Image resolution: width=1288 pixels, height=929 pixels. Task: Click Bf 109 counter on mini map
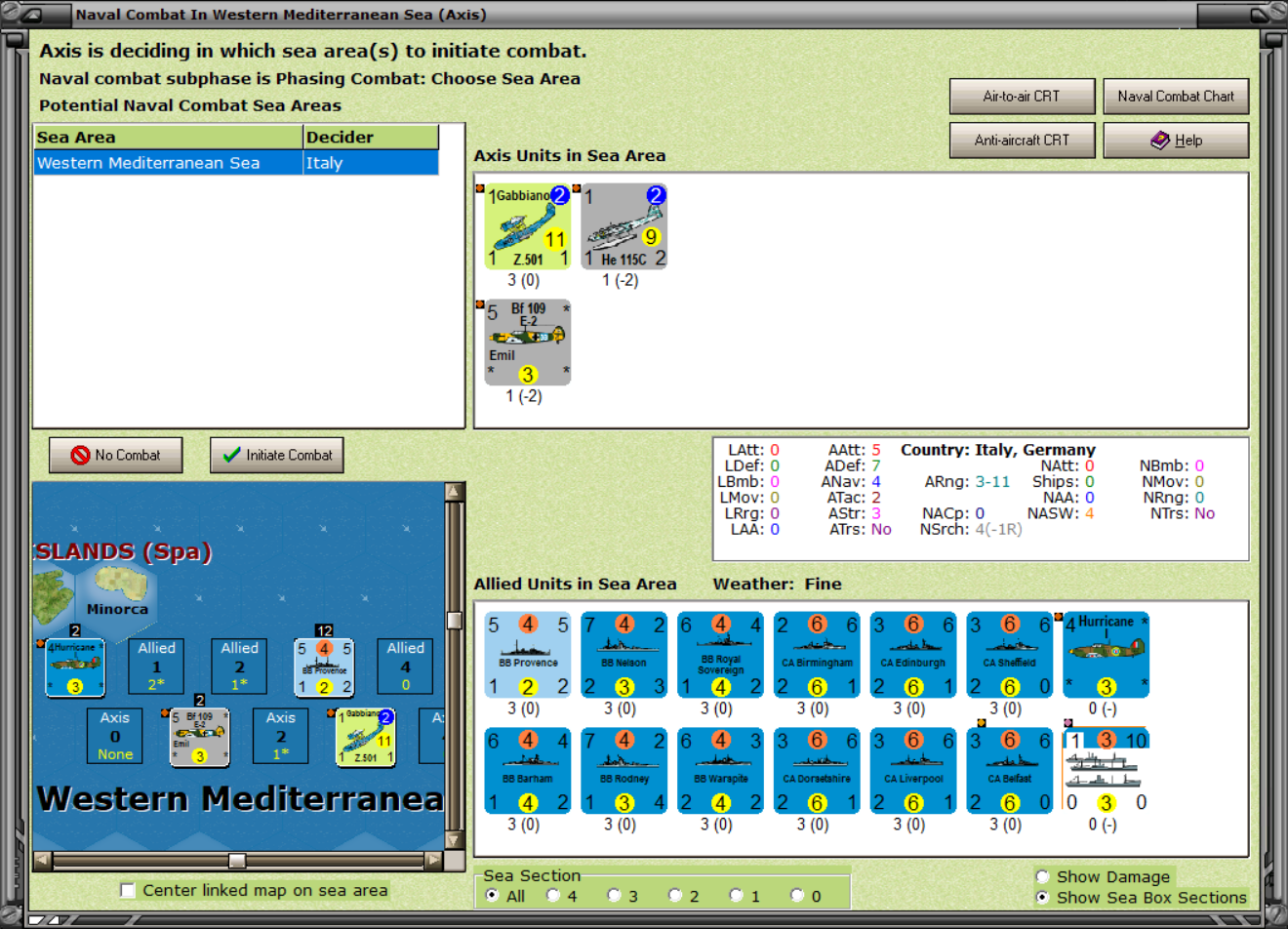click(x=200, y=737)
